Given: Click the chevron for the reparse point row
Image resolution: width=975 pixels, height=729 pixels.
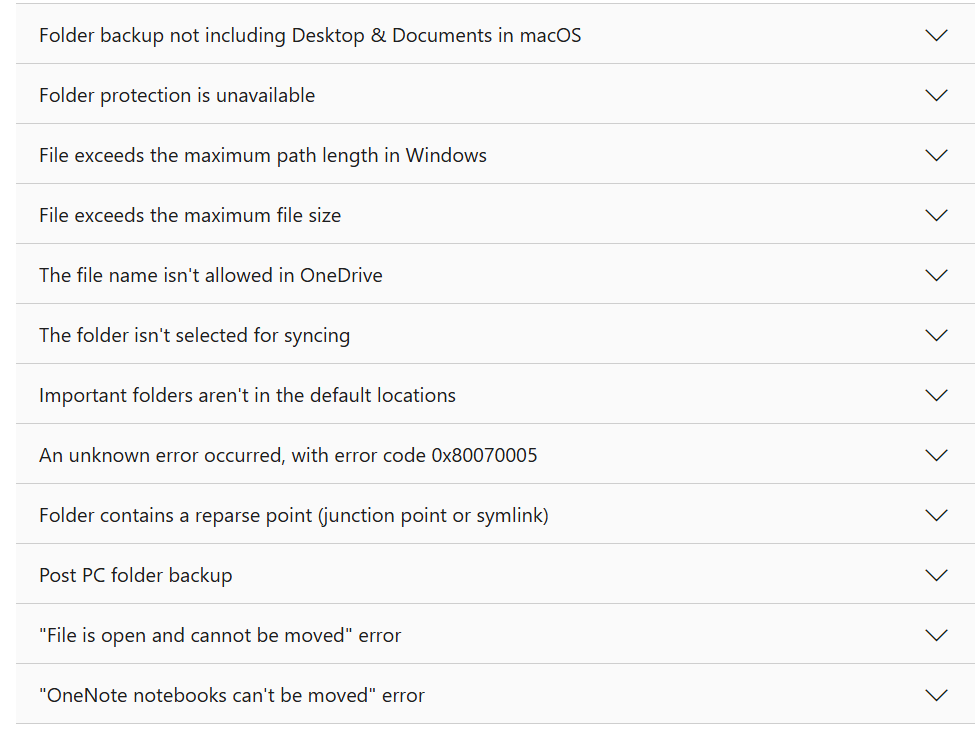Looking at the screenshot, I should tap(936, 514).
